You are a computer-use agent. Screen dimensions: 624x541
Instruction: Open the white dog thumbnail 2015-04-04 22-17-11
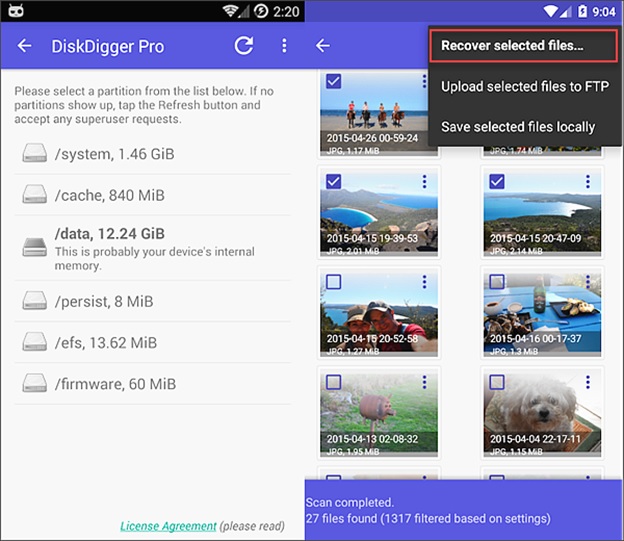point(542,415)
